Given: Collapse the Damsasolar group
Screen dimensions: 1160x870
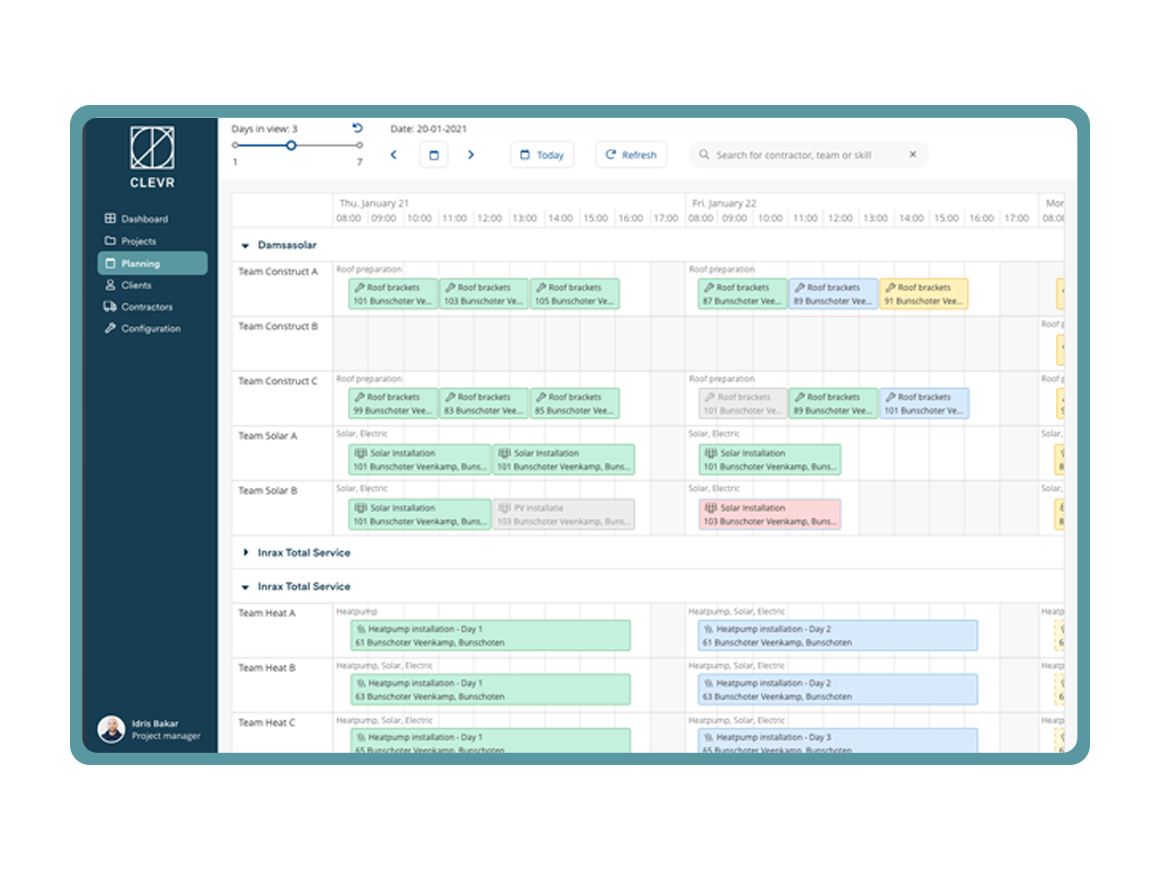Looking at the screenshot, I should coord(245,246).
